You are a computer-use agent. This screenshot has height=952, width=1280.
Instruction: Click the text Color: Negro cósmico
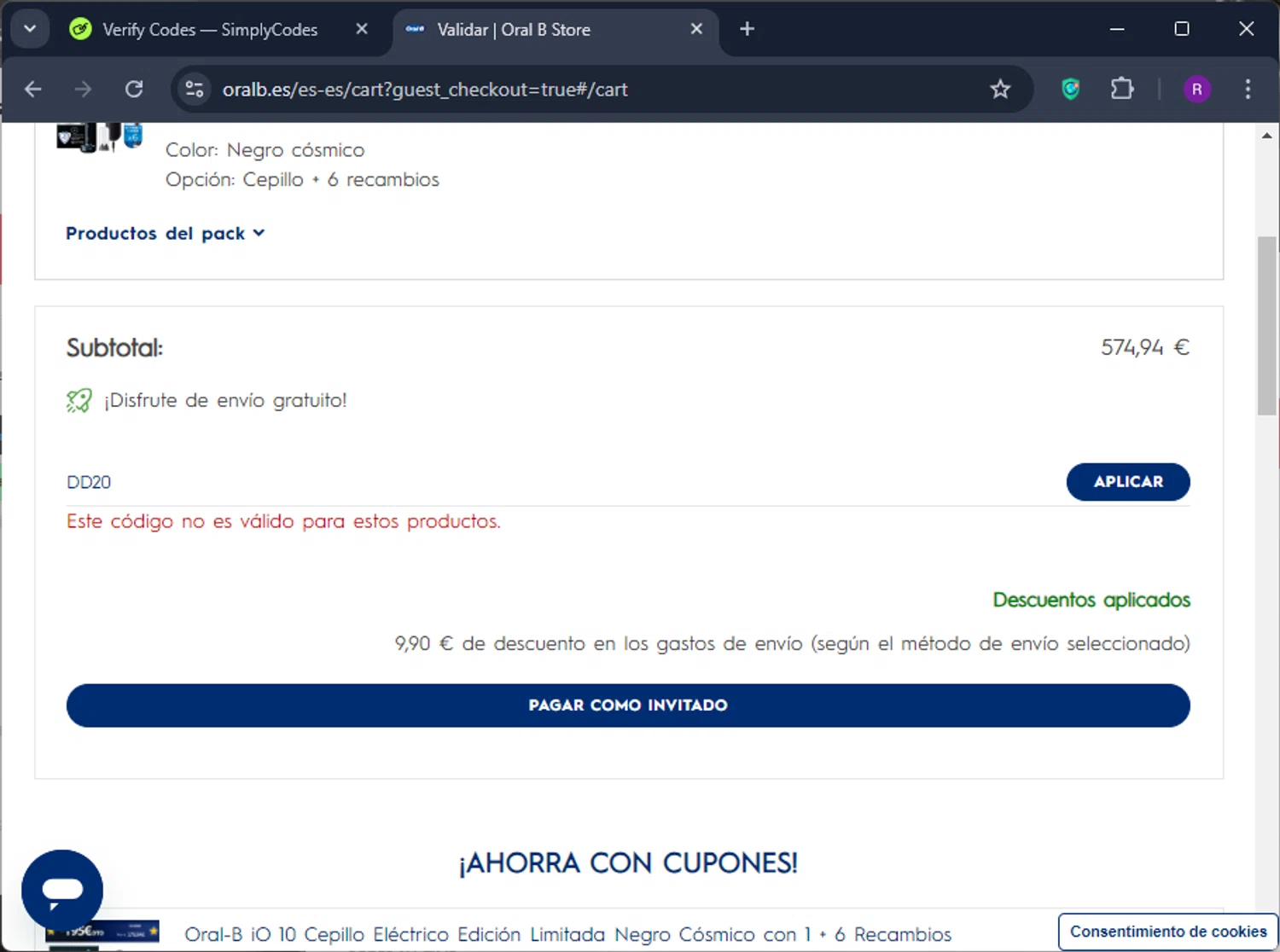[265, 150]
